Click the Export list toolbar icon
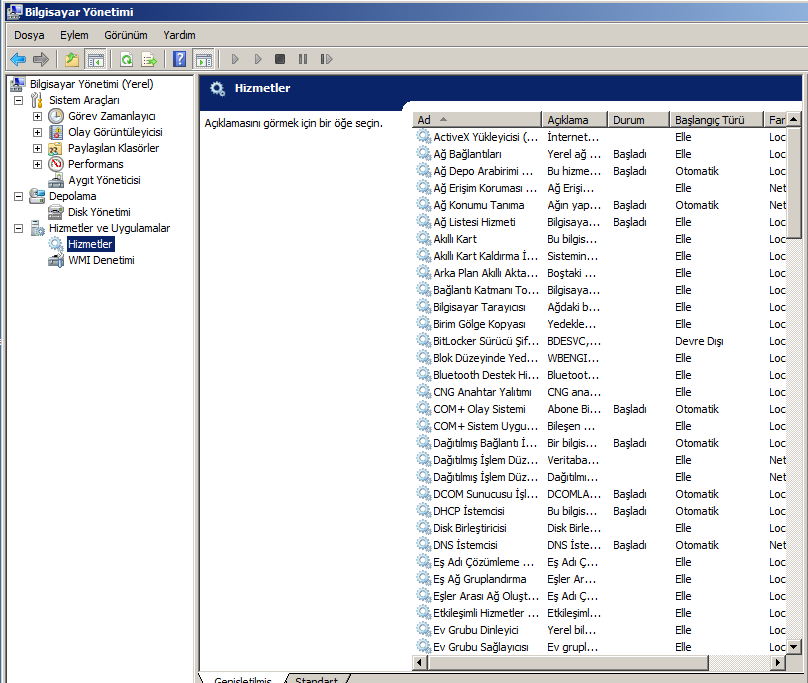Image resolution: width=808 pixels, height=683 pixels. coord(149,59)
